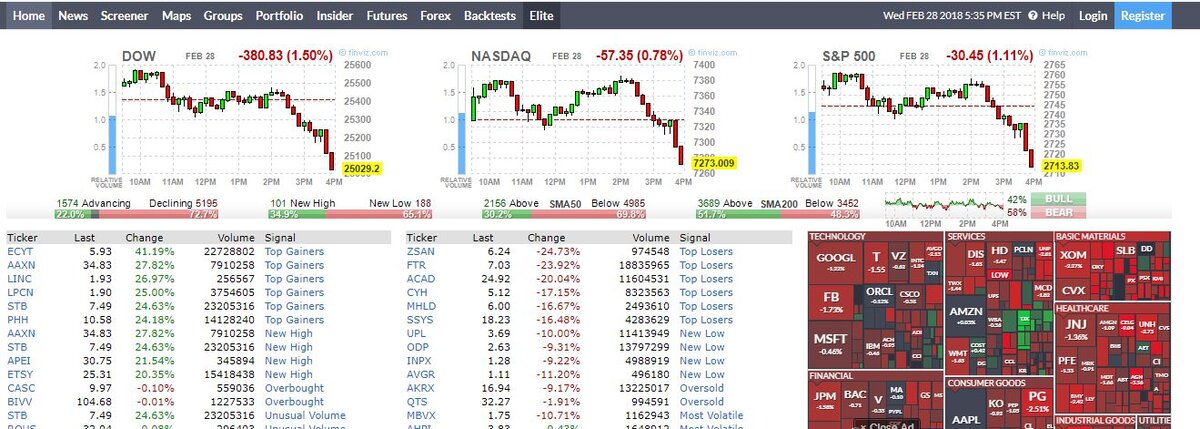The height and width of the screenshot is (429, 1200).
Task: Open the ODP ticker
Action: 418,347
